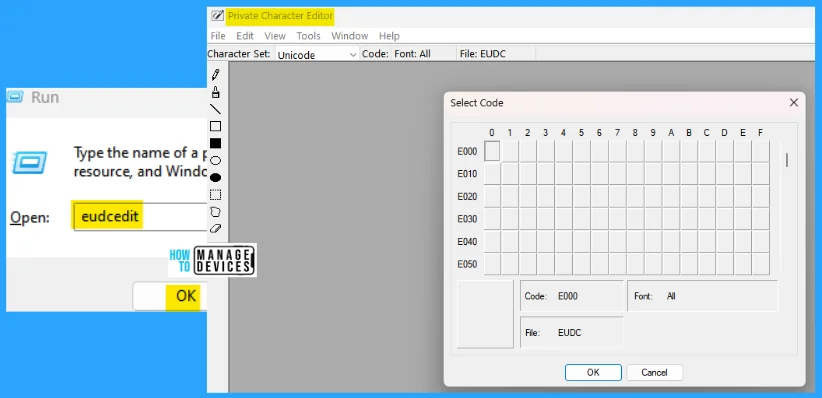Cancel the Select Code dialog
The height and width of the screenshot is (398, 822).
(654, 372)
